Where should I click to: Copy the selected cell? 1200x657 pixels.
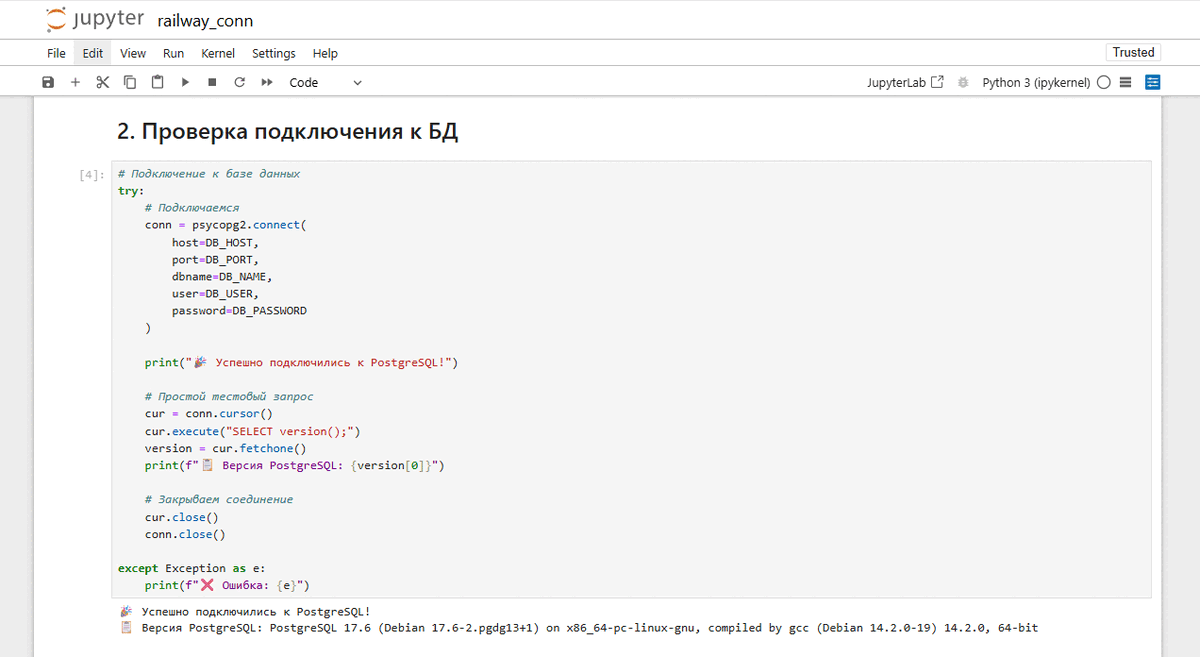coord(130,82)
